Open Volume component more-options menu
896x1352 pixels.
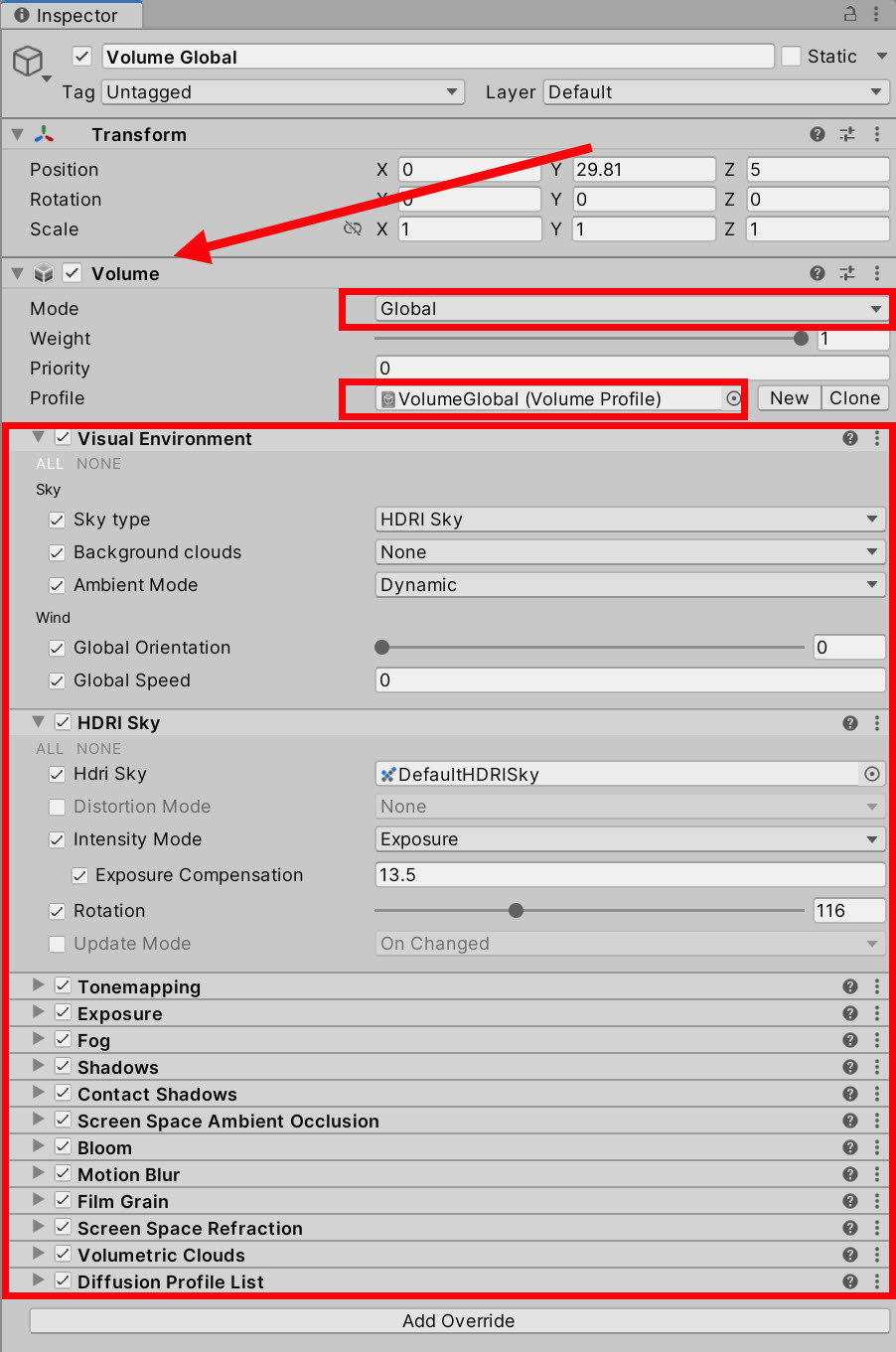pyautogui.click(x=877, y=273)
